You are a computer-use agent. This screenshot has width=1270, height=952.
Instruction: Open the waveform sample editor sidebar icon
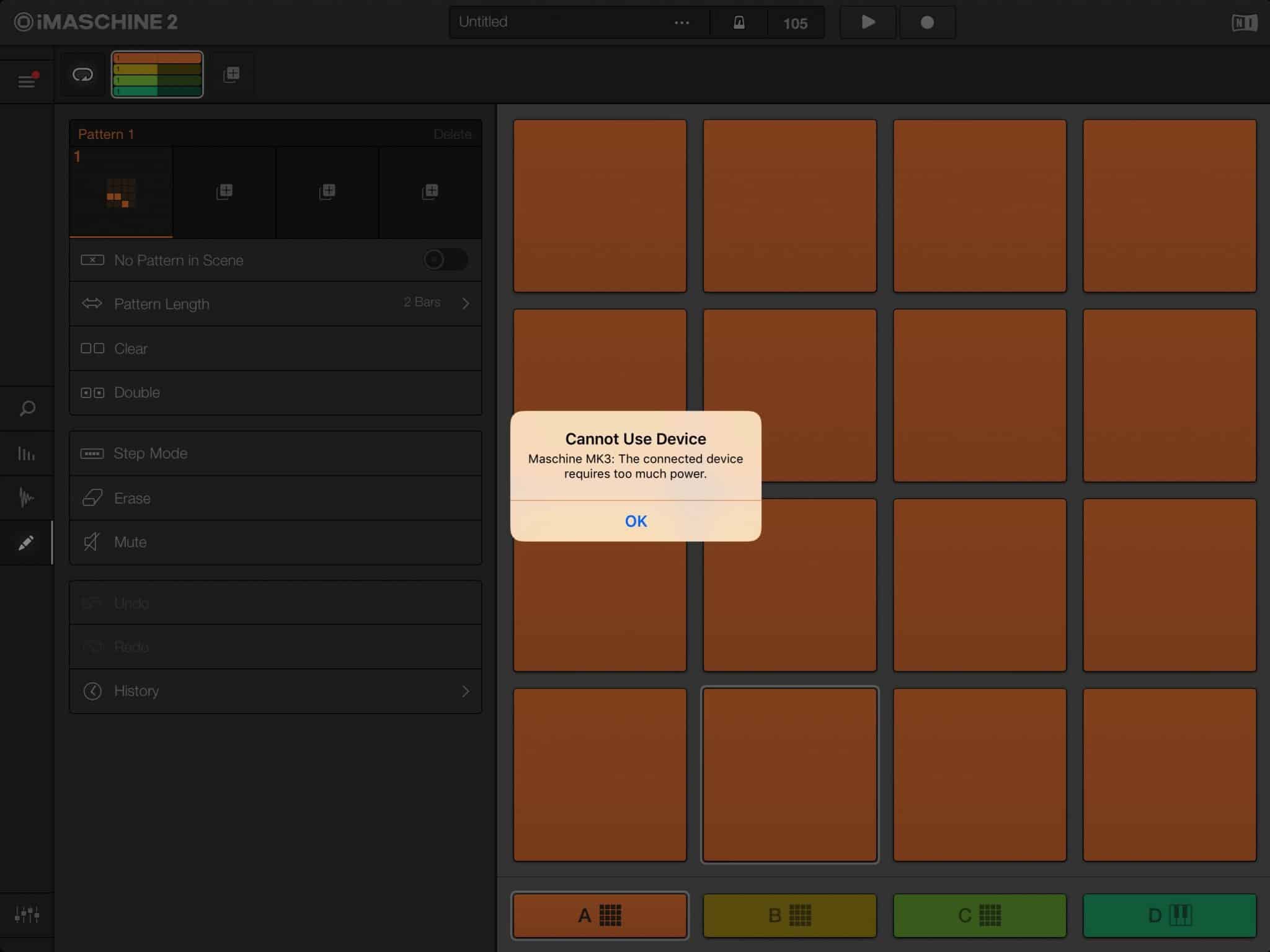(x=27, y=497)
